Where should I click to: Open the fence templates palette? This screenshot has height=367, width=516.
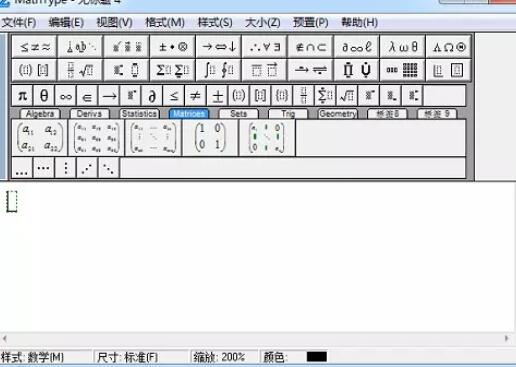(35, 70)
